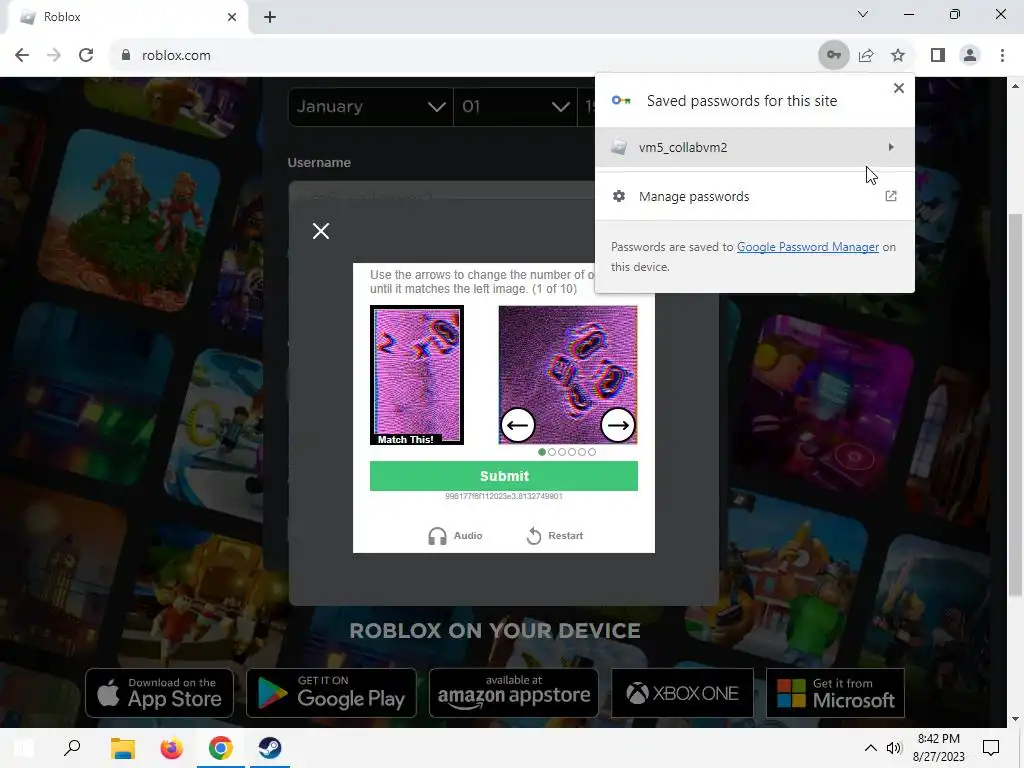Open the volume control in the tray
The height and width of the screenshot is (768, 1024).
(894, 748)
